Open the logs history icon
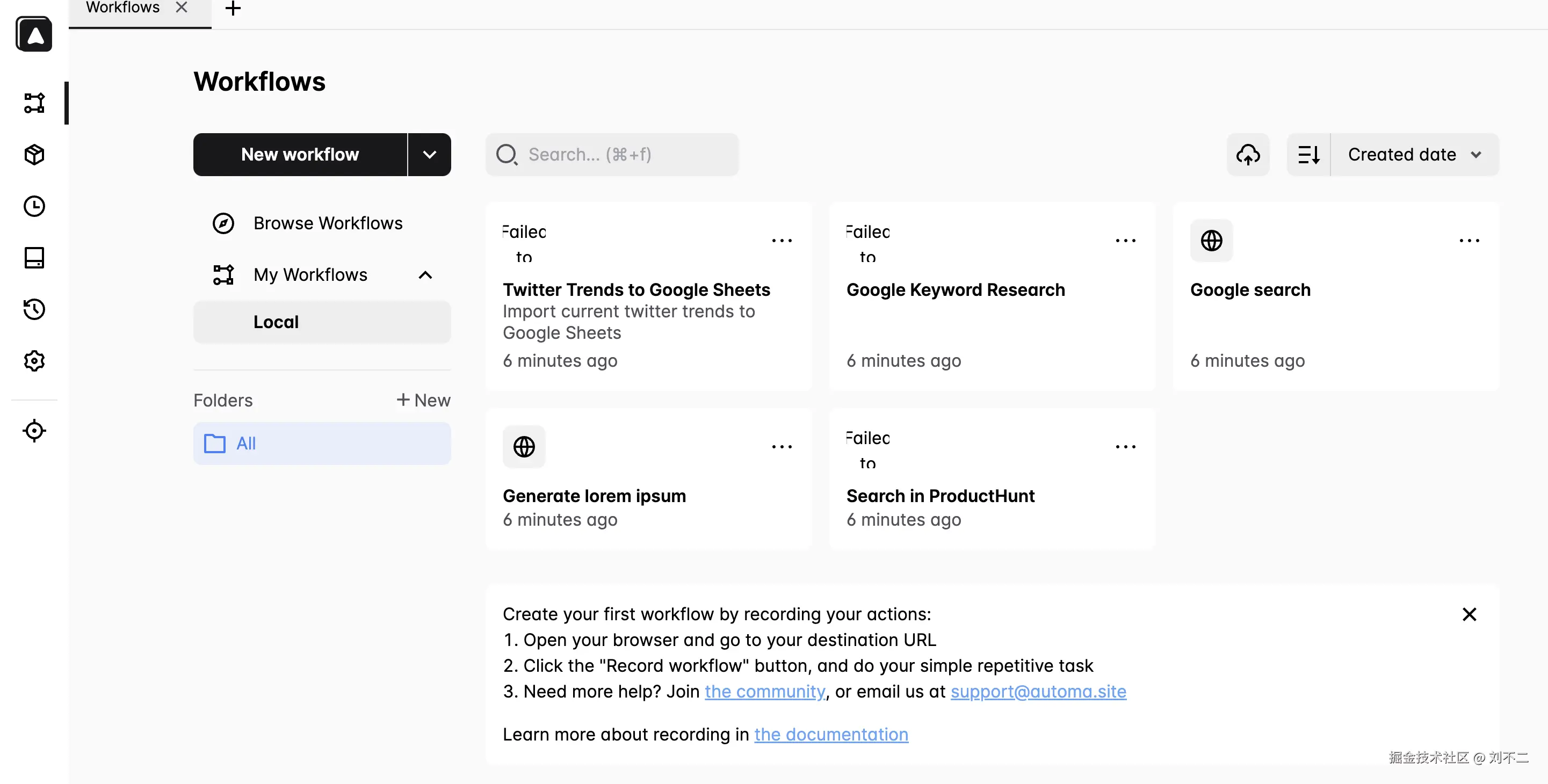The height and width of the screenshot is (784, 1548). (x=34, y=309)
